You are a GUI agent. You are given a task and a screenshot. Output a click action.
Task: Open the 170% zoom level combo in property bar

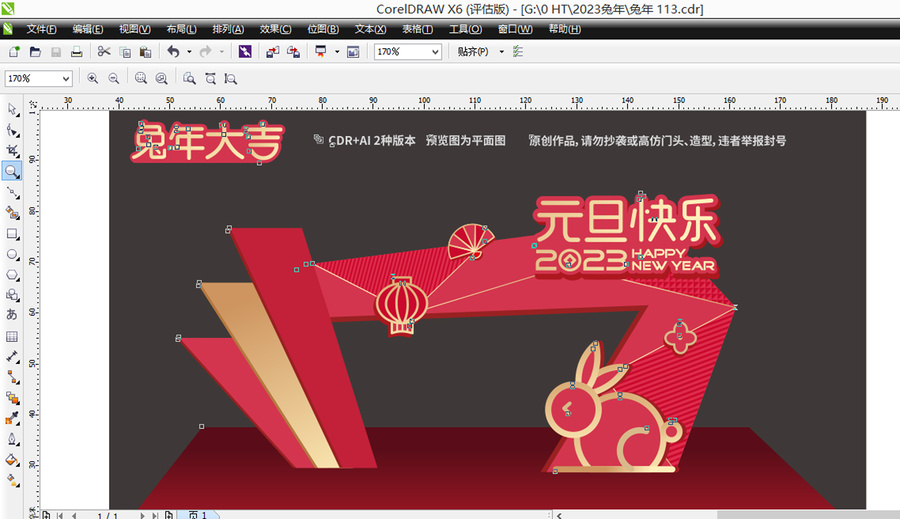(38, 78)
